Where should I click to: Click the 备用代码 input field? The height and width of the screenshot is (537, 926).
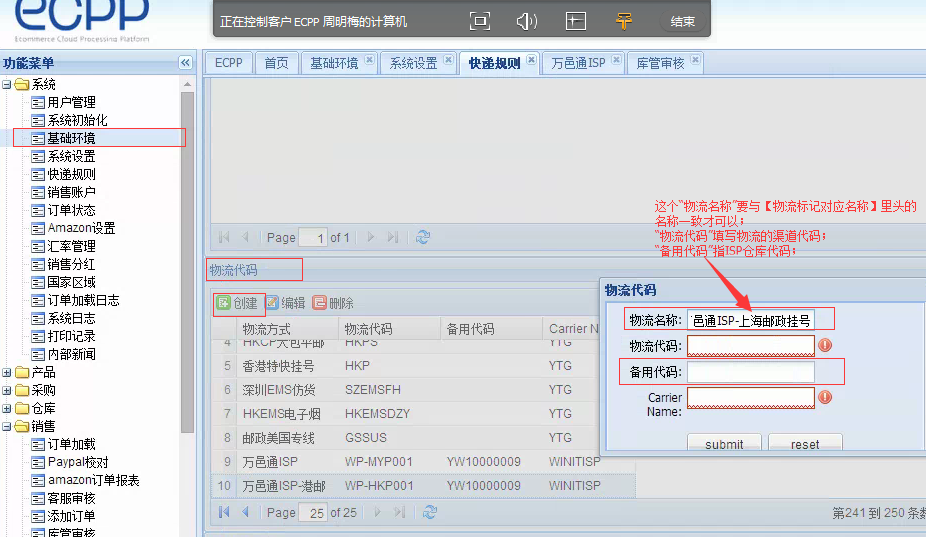click(x=750, y=372)
